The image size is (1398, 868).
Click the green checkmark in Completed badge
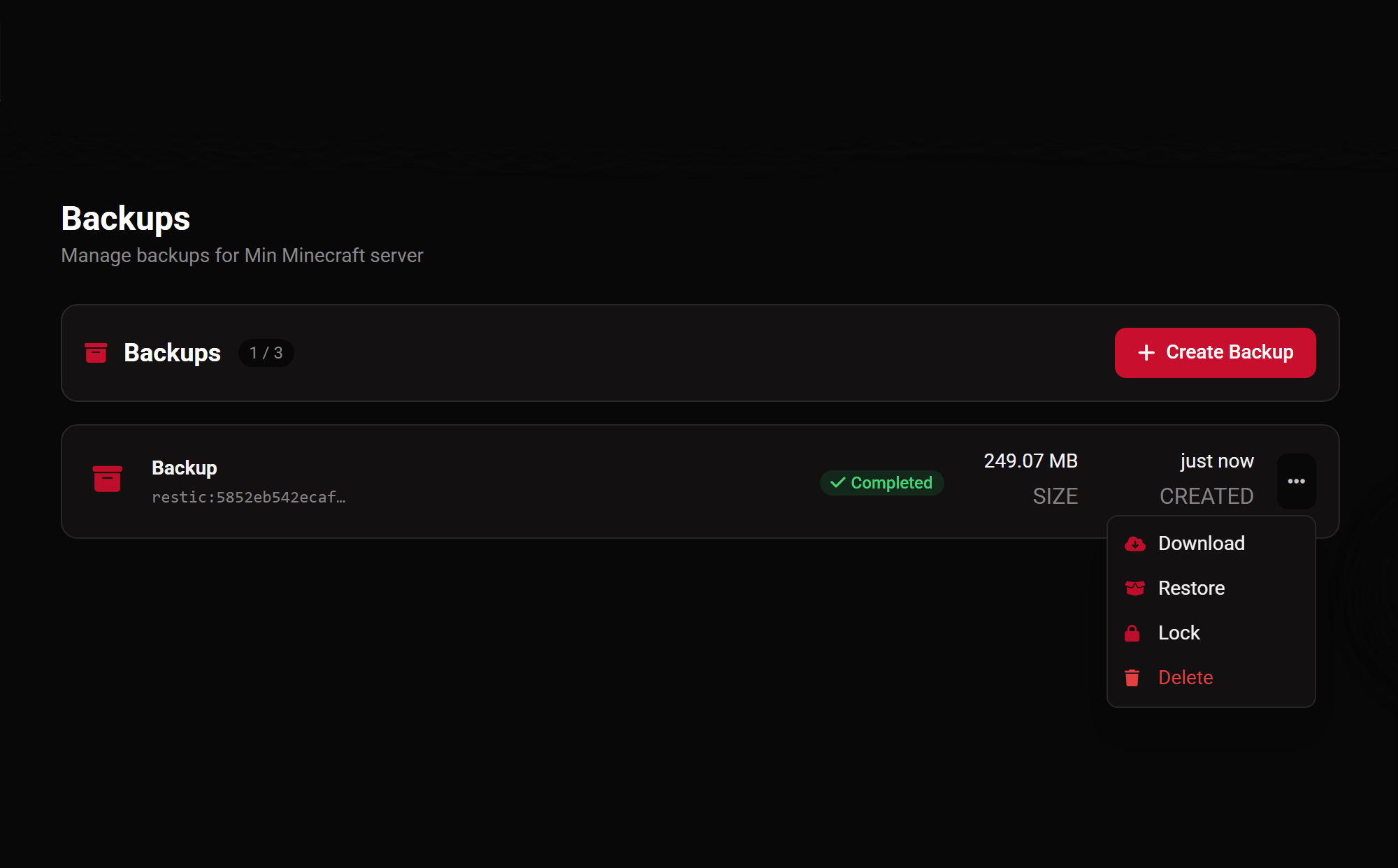click(x=837, y=483)
